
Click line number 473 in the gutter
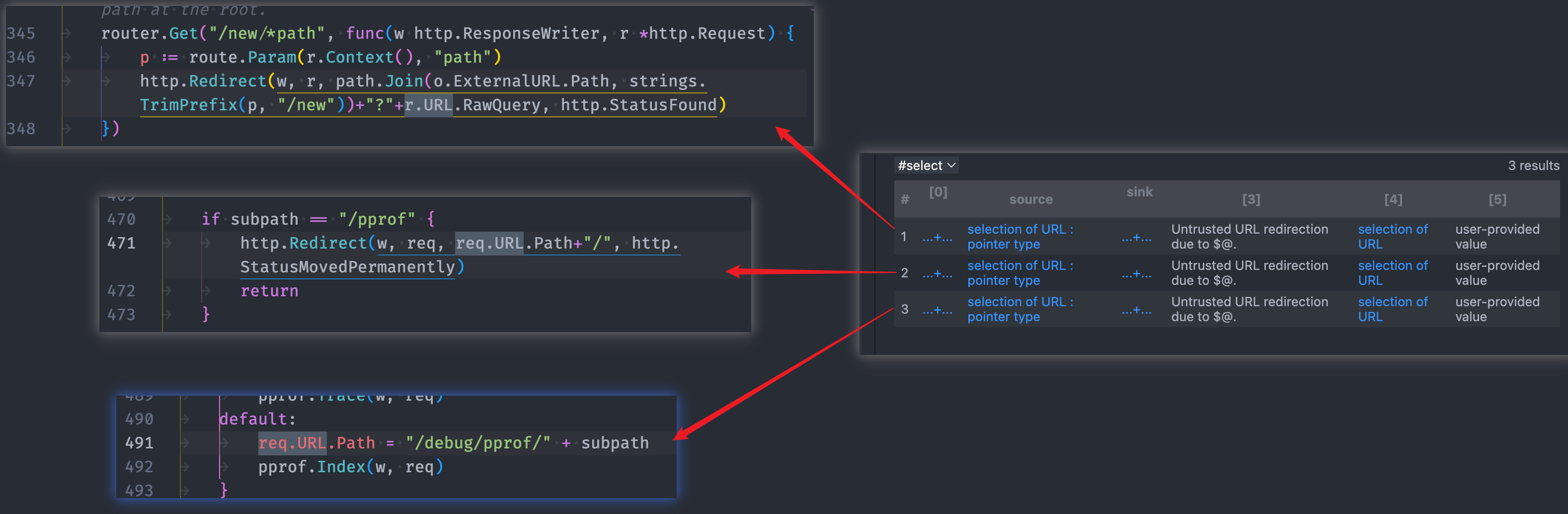tap(122, 315)
